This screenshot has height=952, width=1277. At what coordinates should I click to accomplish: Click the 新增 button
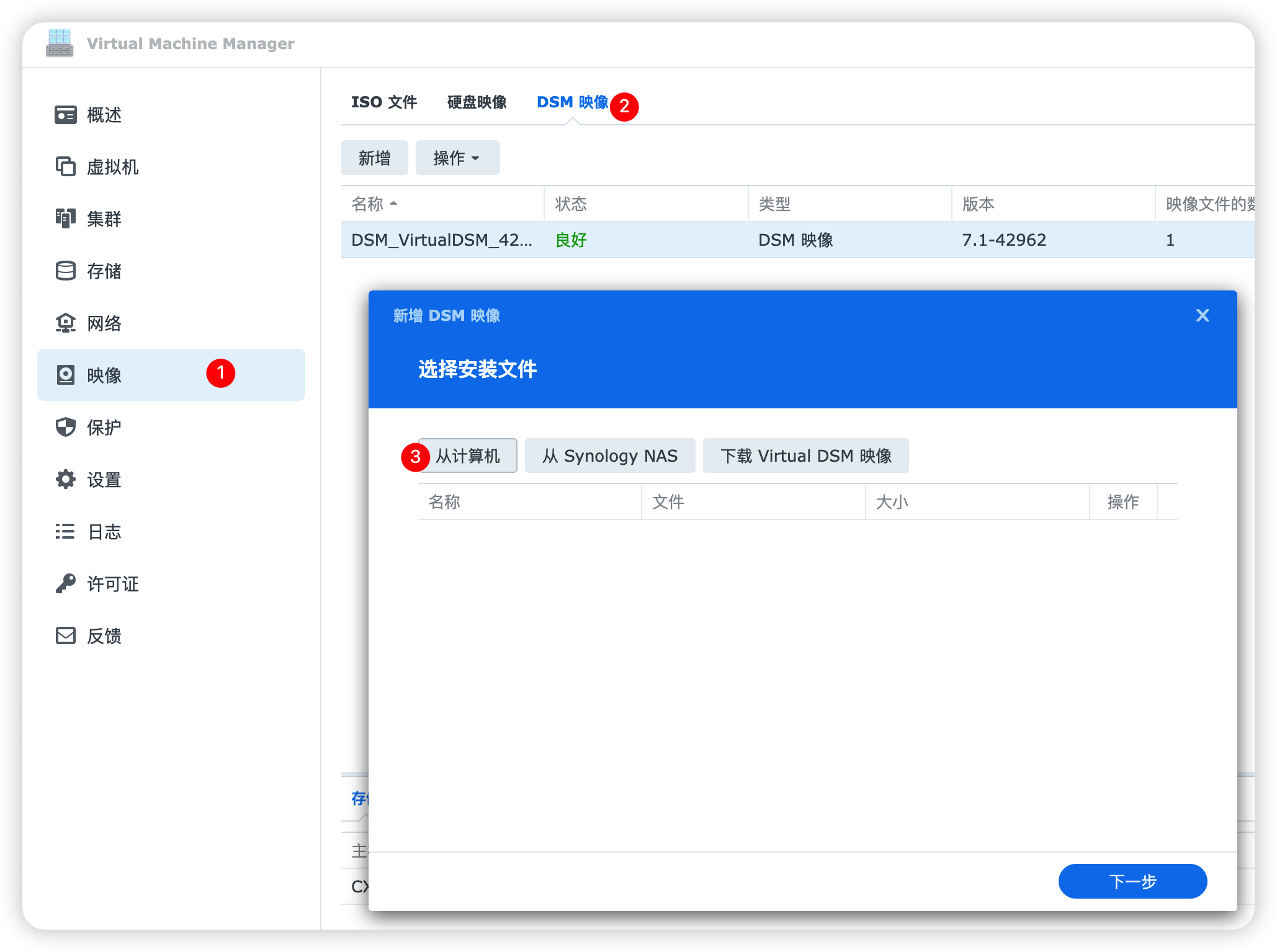374,158
